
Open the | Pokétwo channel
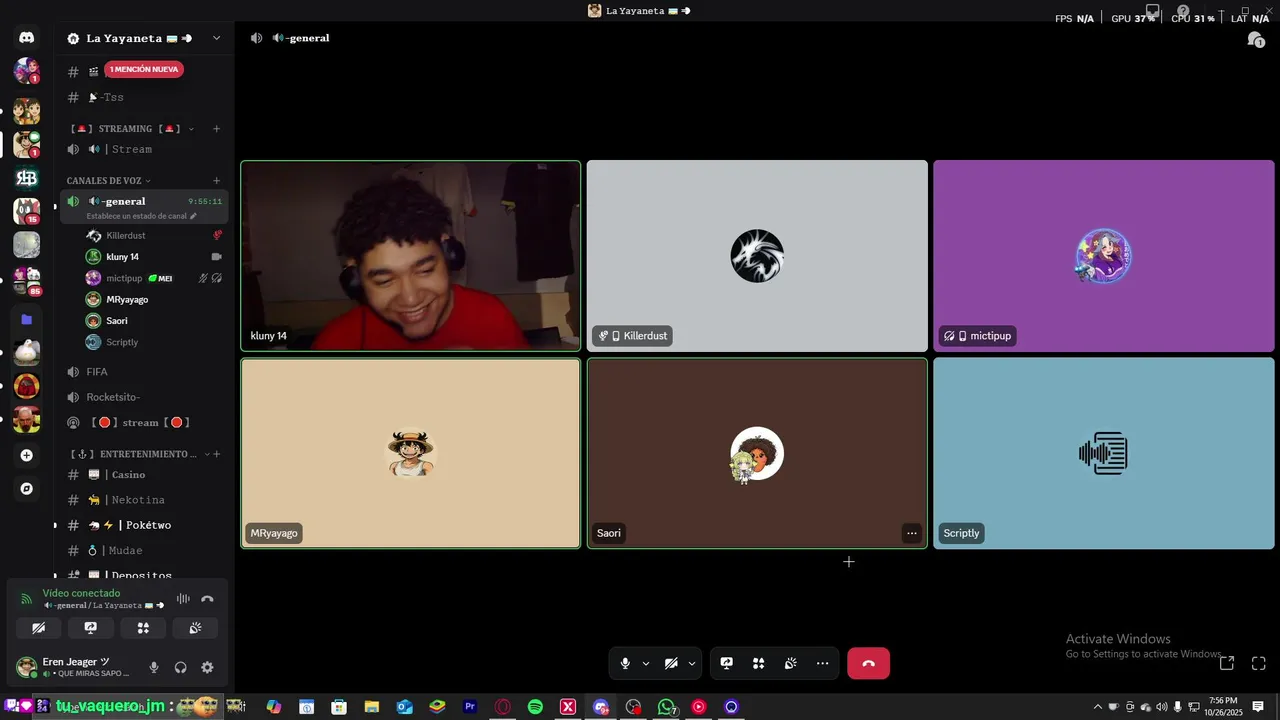pyautogui.click(x=144, y=525)
